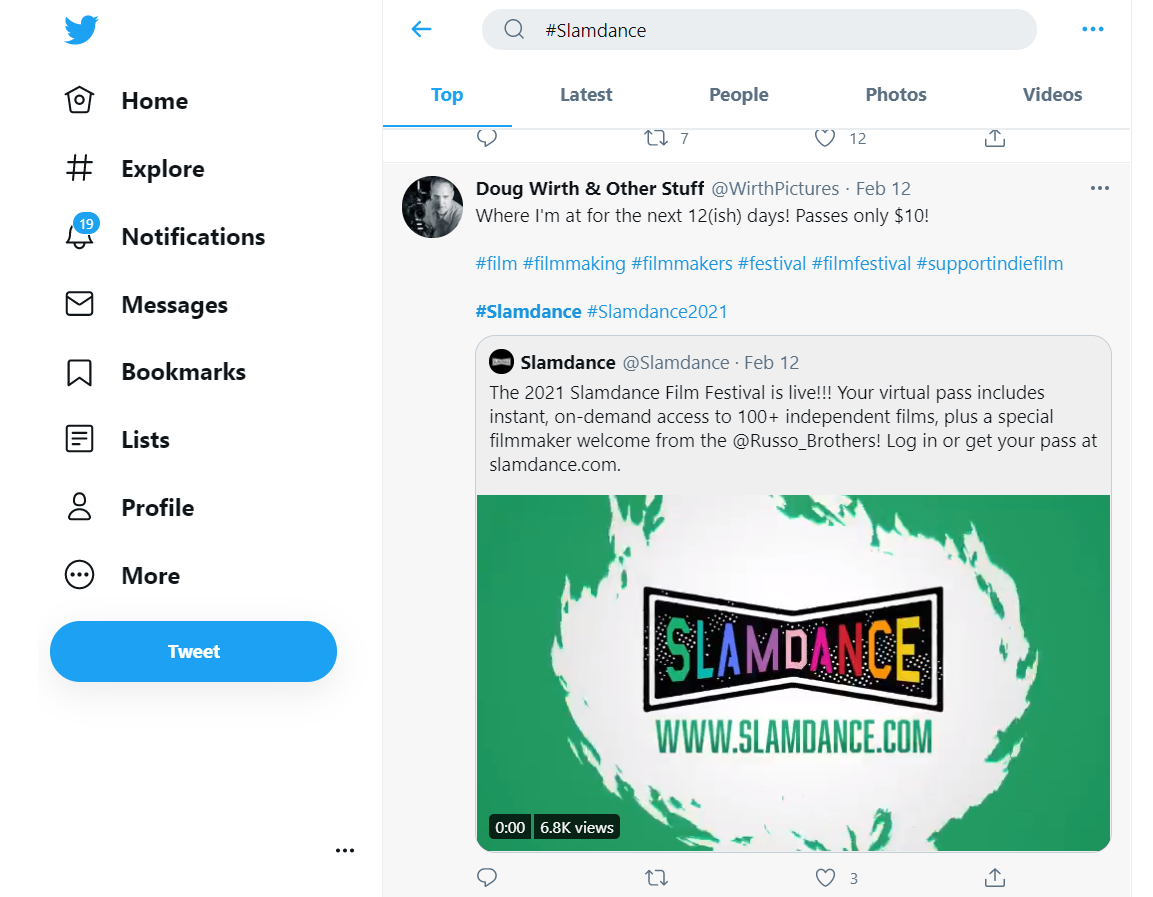
Task: Switch to the Latest tab
Action: tap(586, 95)
